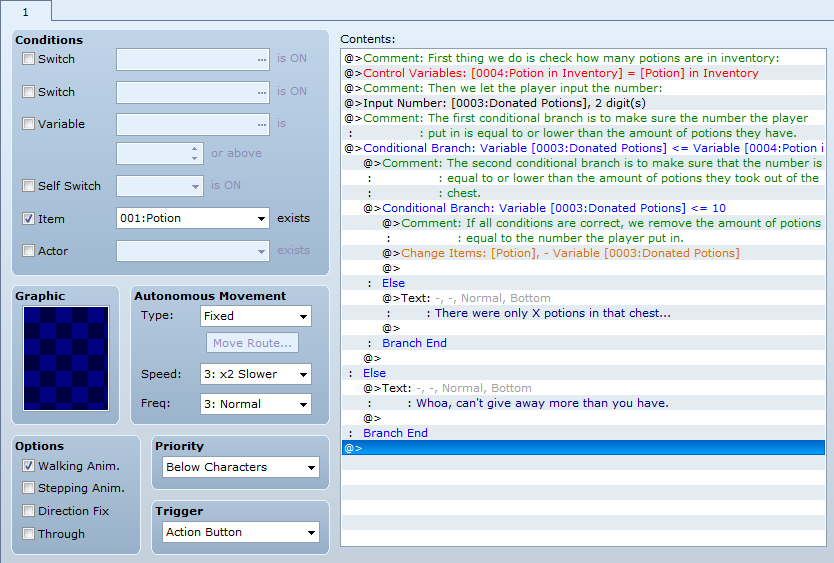Toggle the Variable condition checkbox
Image resolution: width=834 pixels, height=563 pixels.
[x=29, y=124]
